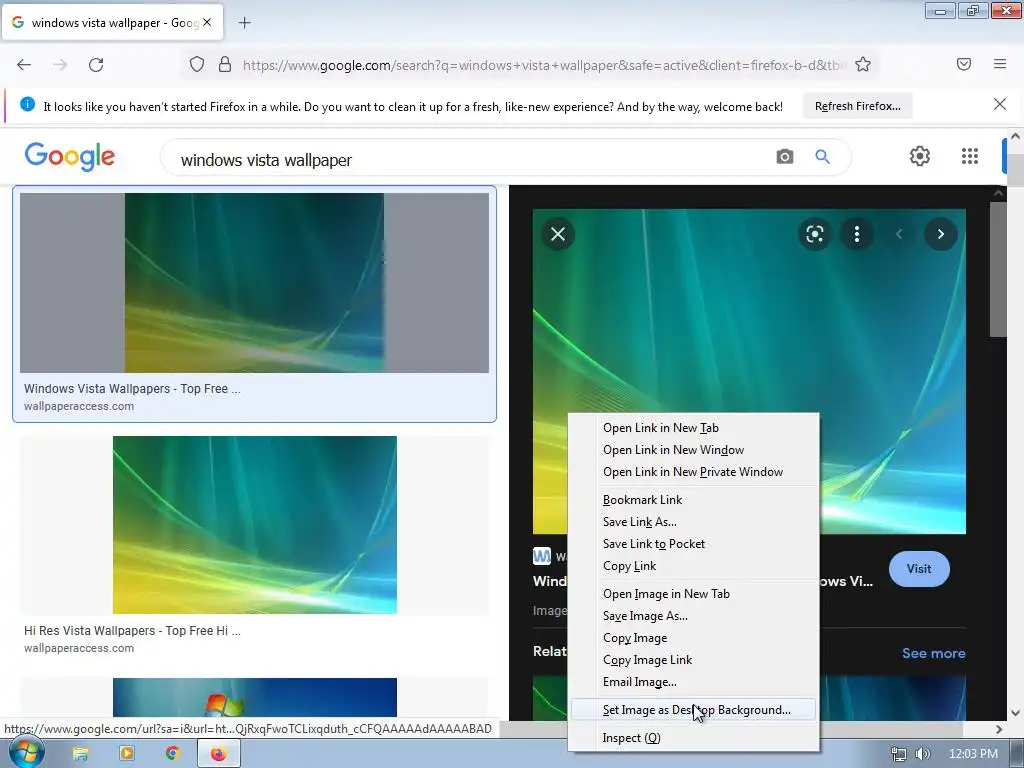Choose Save Link As...
The height and width of the screenshot is (768, 1024).
[x=694, y=522]
